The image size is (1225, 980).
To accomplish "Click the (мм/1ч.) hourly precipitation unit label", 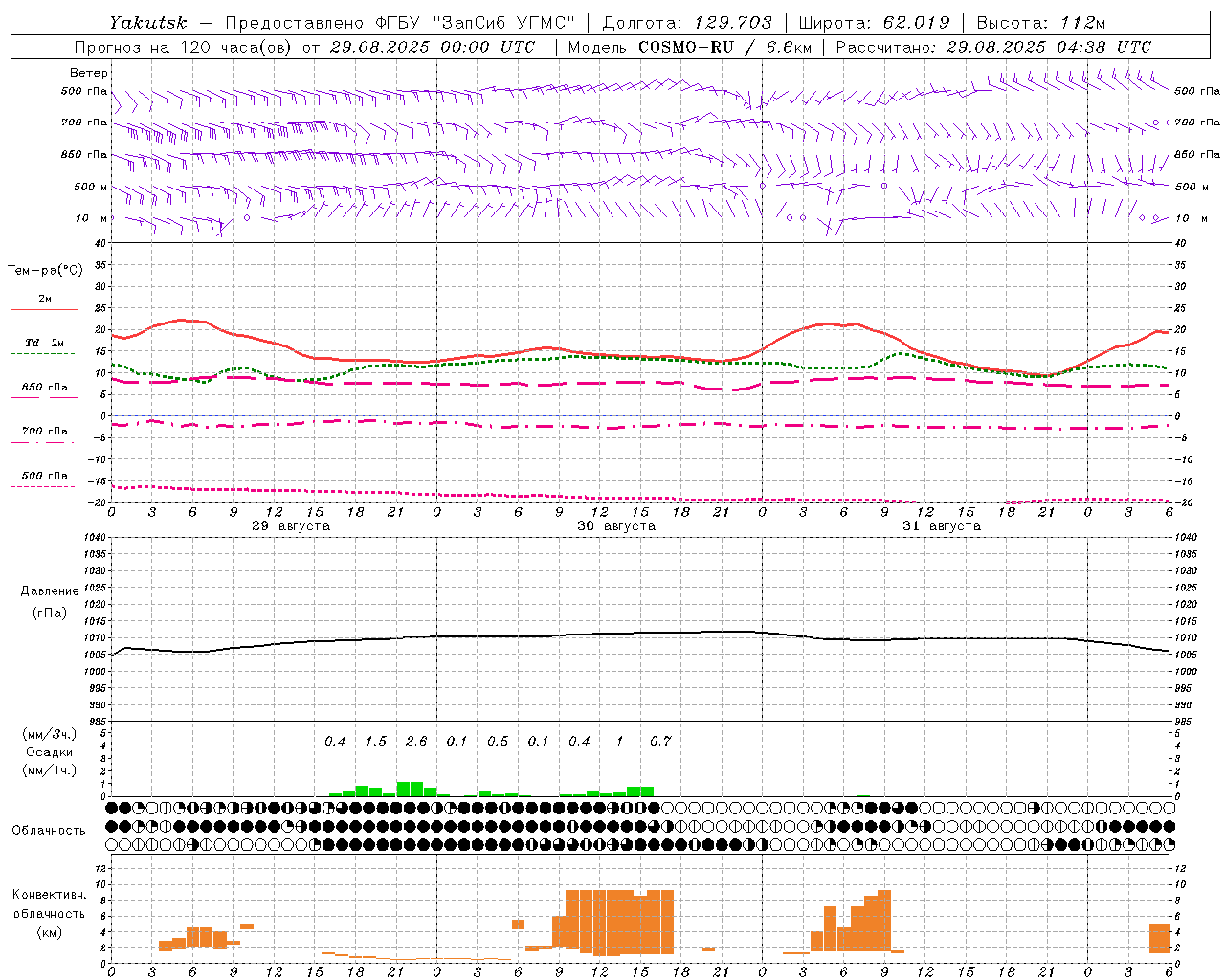I will pyautogui.click(x=51, y=770).
